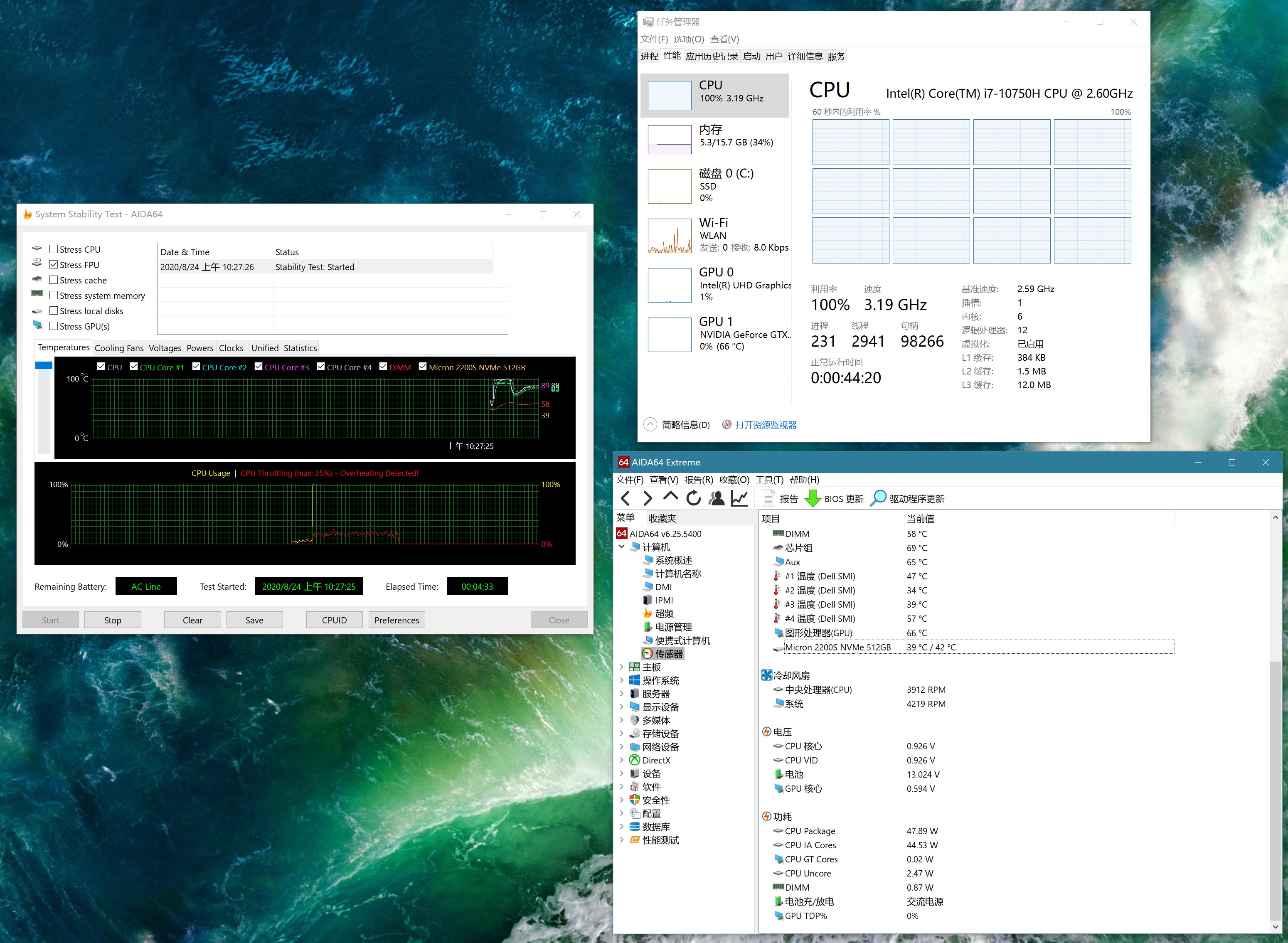Click the 驱动程序更新 magnifier icon
Viewport: 1288px width, 943px height.
coord(878,498)
